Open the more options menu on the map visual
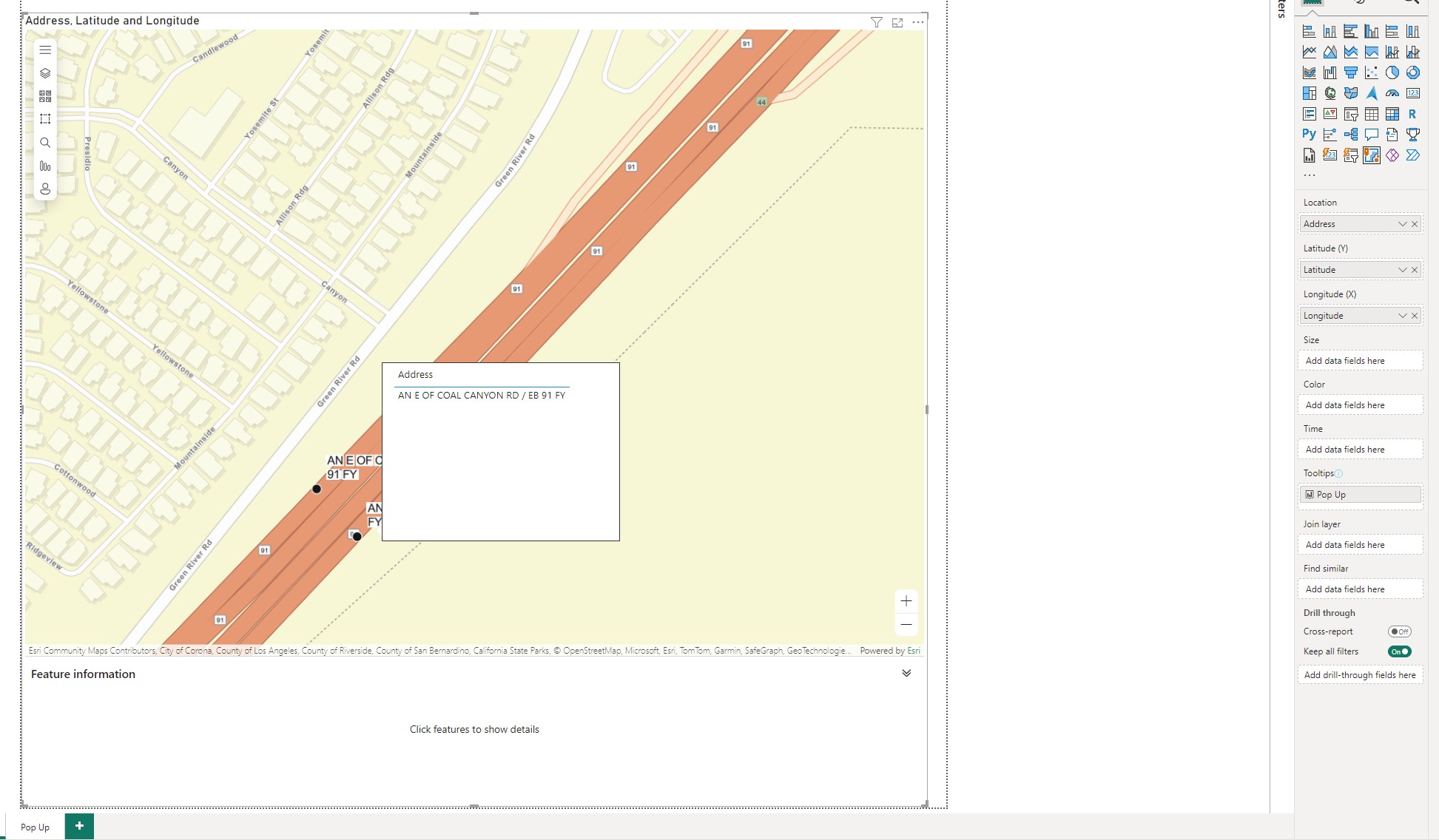Screen dimensions: 1439x840 (x=918, y=22)
